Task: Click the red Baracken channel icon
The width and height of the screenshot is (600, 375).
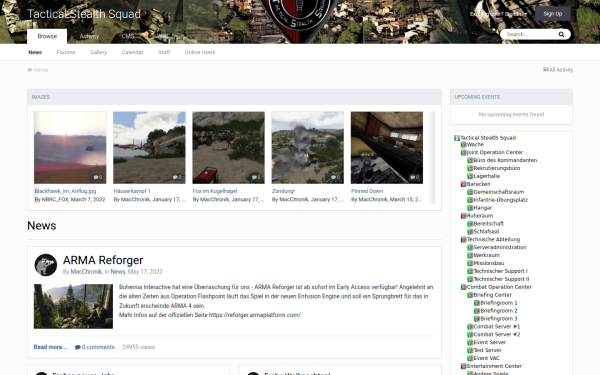Action: (463, 184)
